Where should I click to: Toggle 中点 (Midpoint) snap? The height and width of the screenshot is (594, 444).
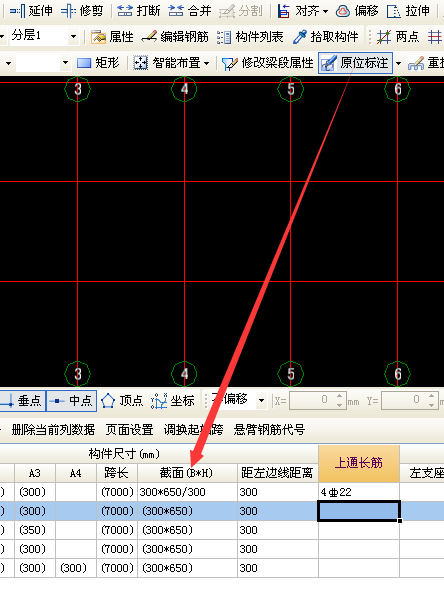tap(72, 400)
